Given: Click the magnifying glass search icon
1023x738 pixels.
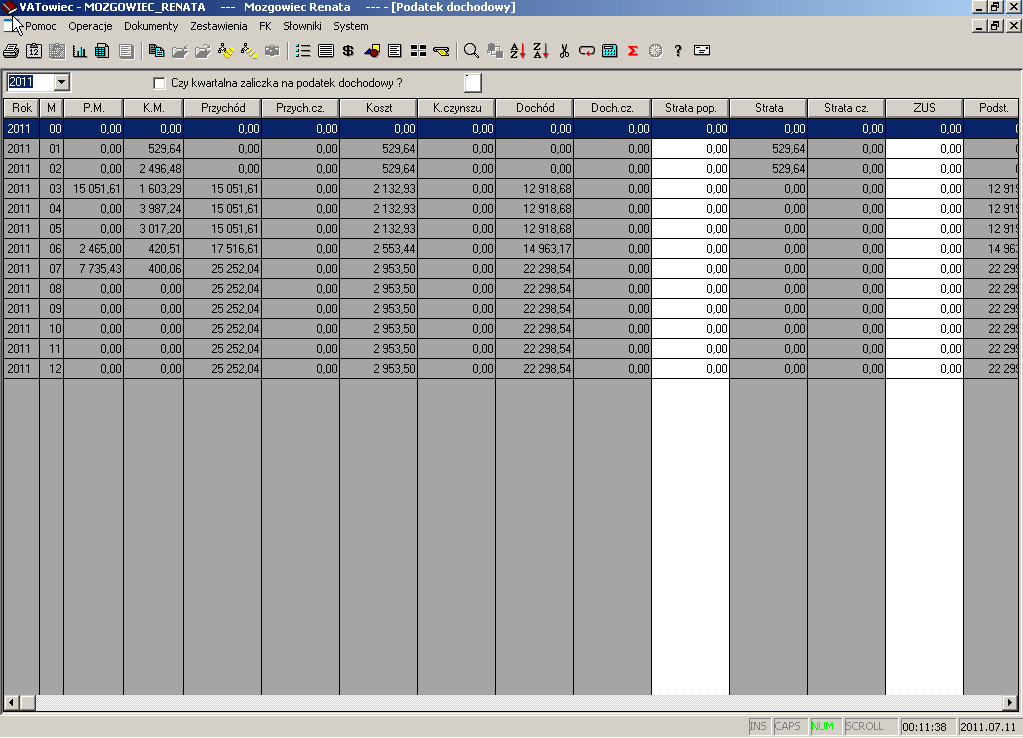Looking at the screenshot, I should pos(471,51).
